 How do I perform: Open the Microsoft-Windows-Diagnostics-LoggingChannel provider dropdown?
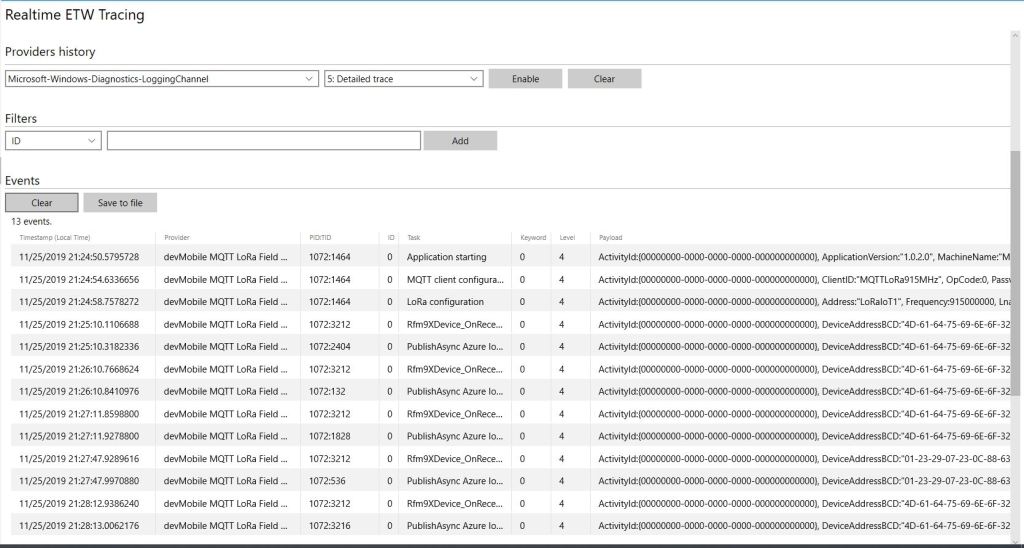click(x=161, y=79)
